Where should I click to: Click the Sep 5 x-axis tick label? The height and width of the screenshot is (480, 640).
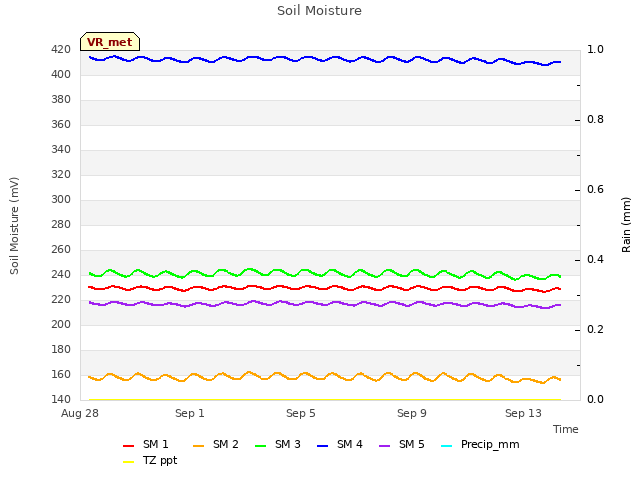pyautogui.click(x=301, y=413)
